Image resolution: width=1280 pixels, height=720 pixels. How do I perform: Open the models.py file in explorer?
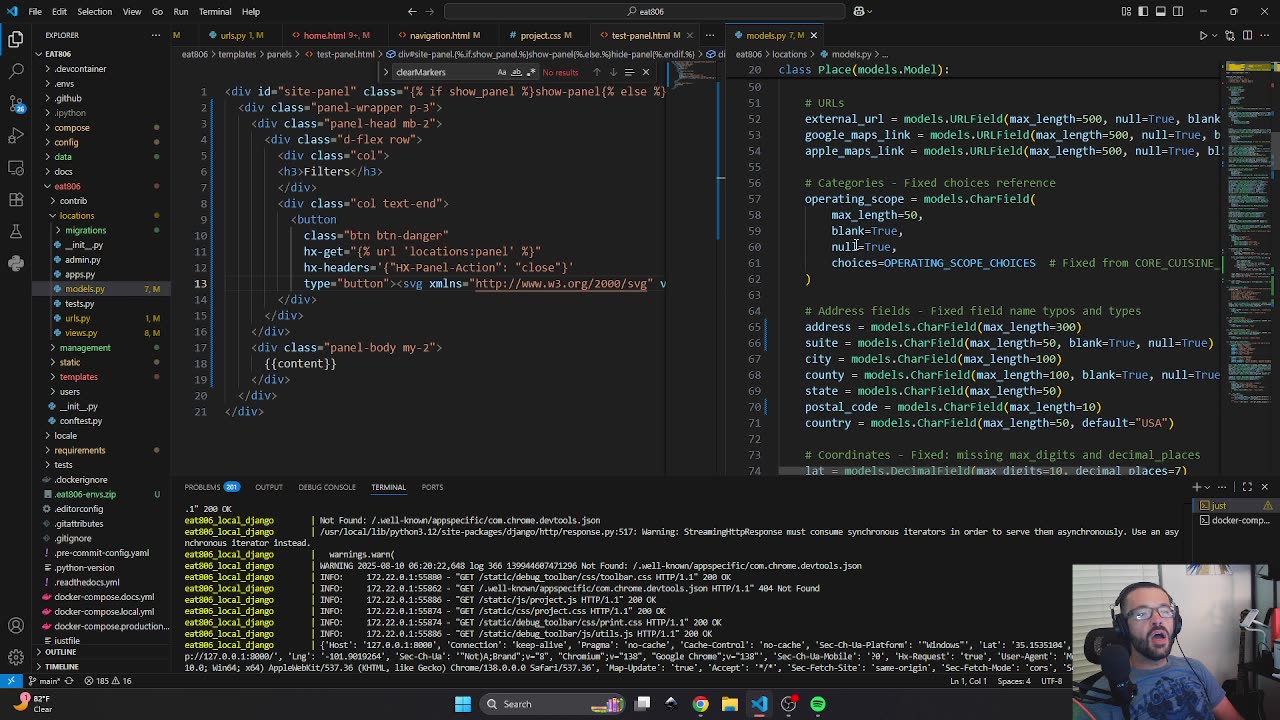(x=85, y=289)
